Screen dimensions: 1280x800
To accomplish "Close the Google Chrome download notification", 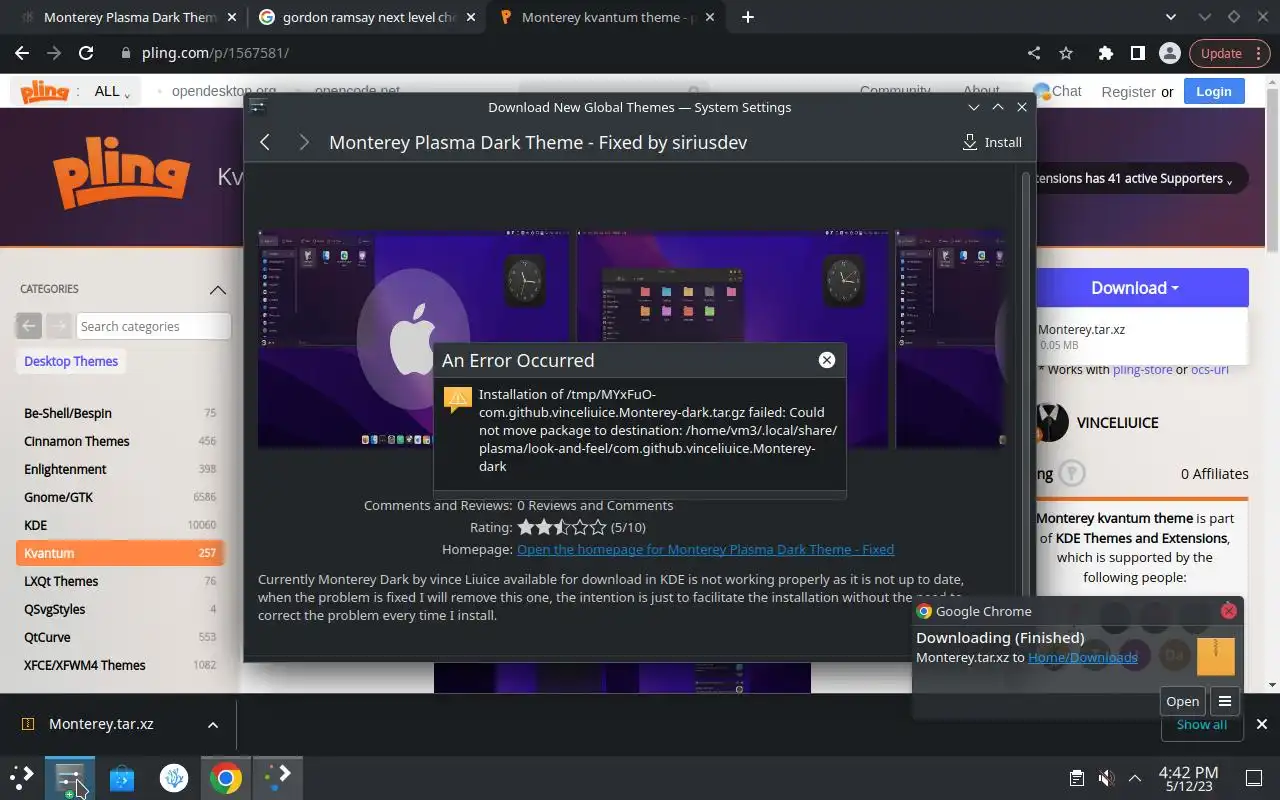I will [x=1229, y=611].
